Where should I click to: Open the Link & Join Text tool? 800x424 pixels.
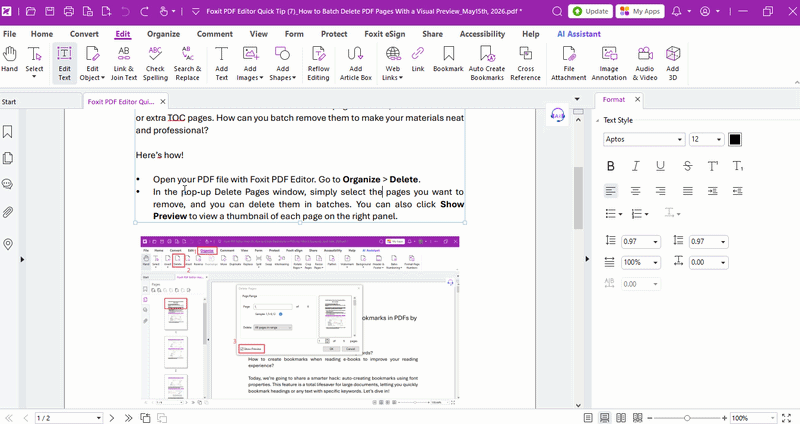click(124, 63)
